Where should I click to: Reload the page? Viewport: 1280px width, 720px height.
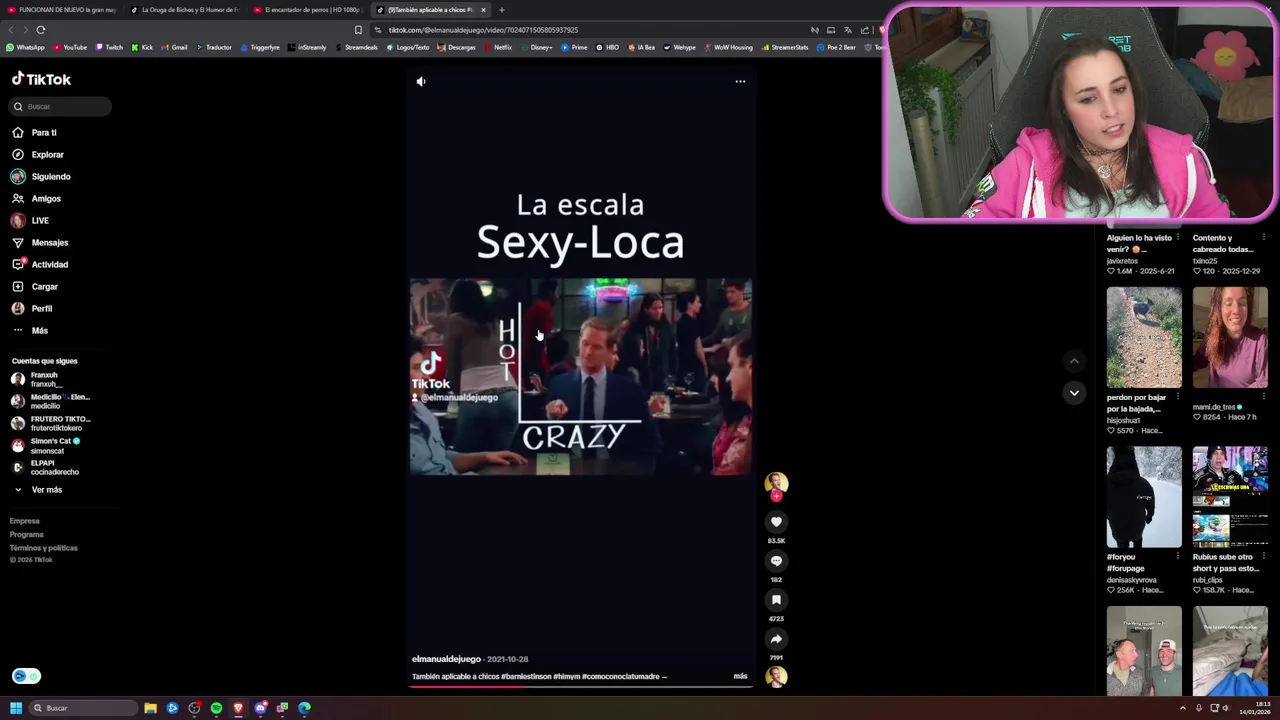click(41, 30)
